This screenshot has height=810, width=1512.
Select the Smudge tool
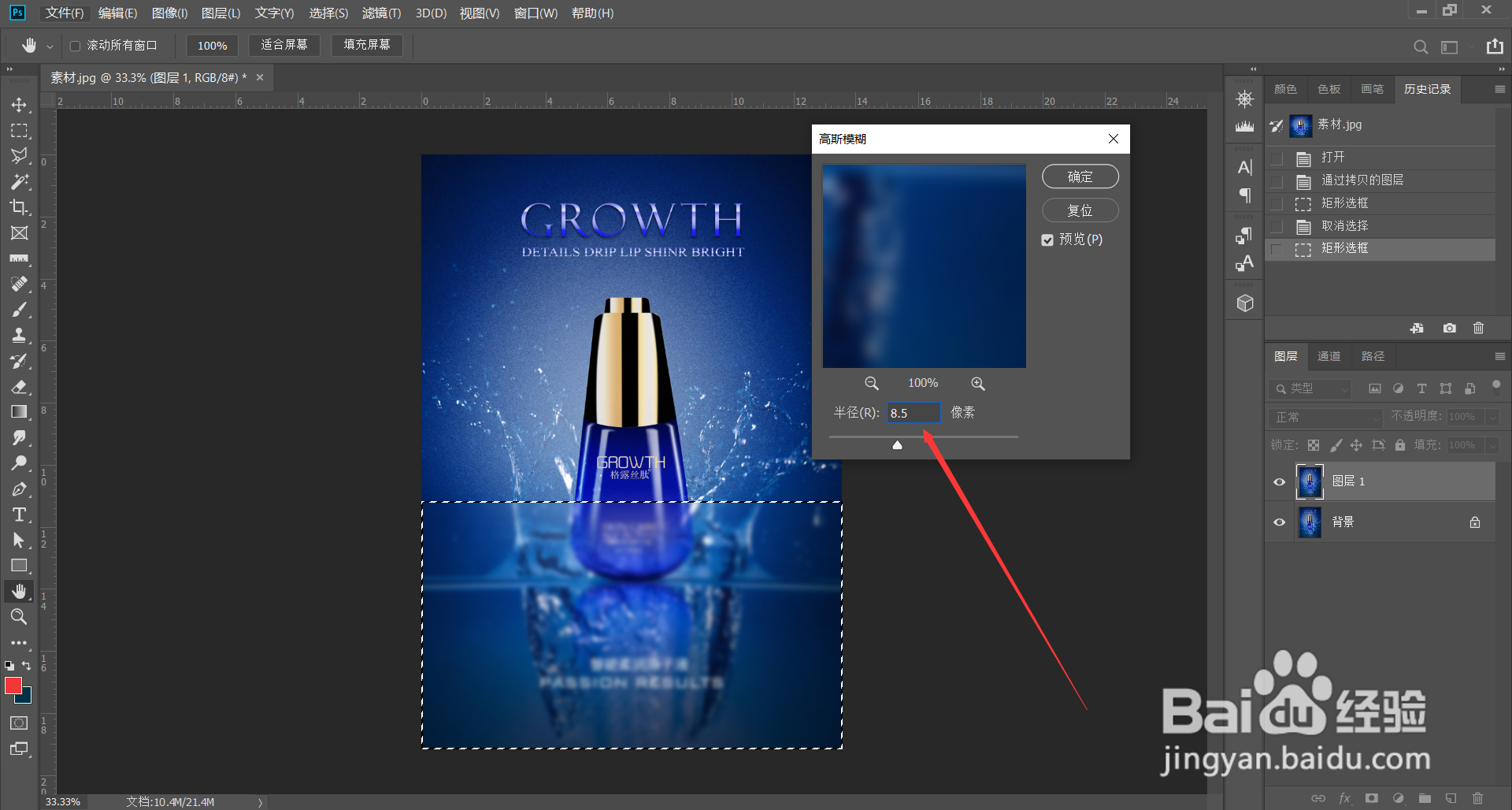pyautogui.click(x=19, y=438)
